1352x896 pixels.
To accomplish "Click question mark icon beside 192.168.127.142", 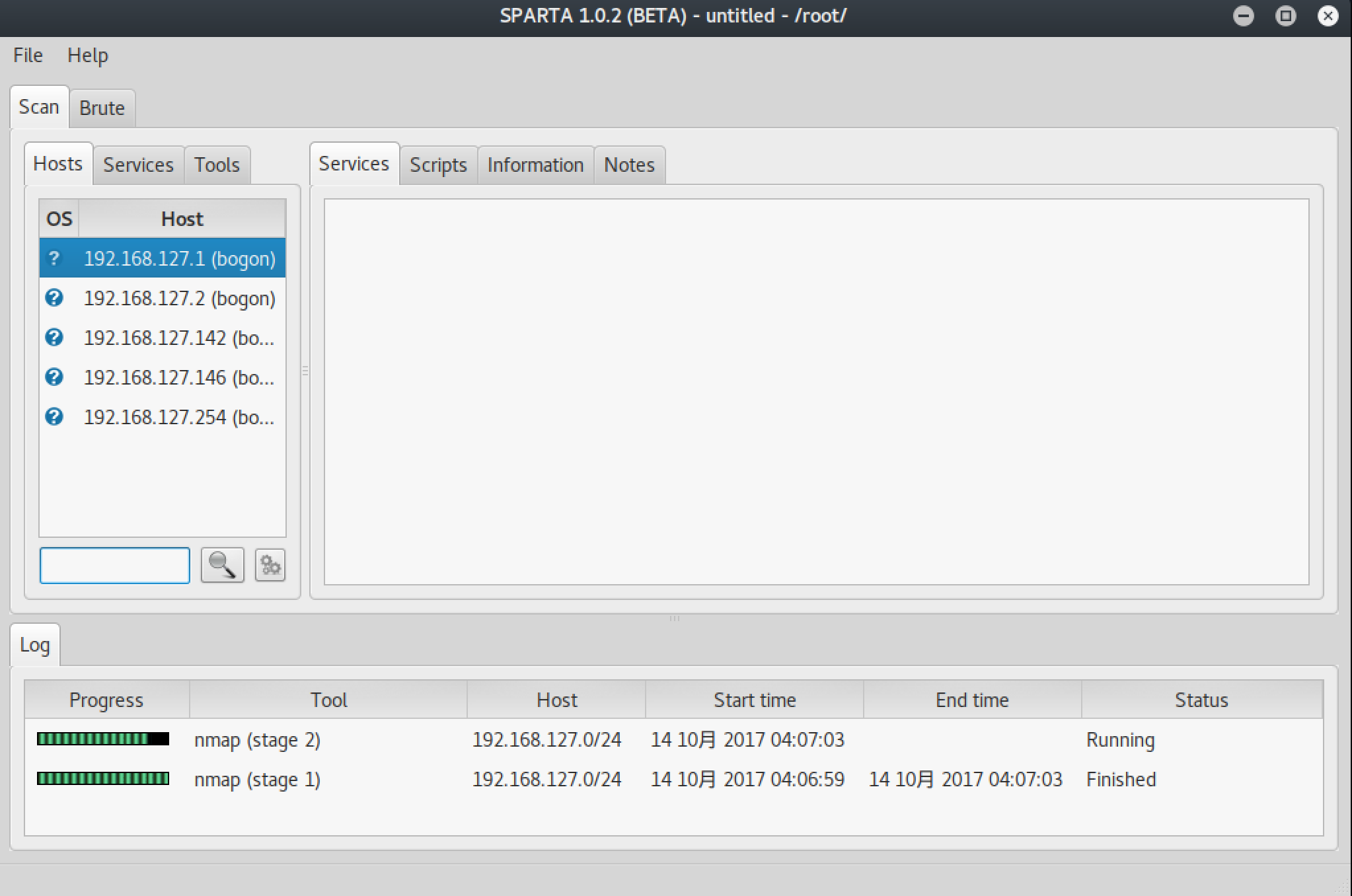I will coord(54,338).
